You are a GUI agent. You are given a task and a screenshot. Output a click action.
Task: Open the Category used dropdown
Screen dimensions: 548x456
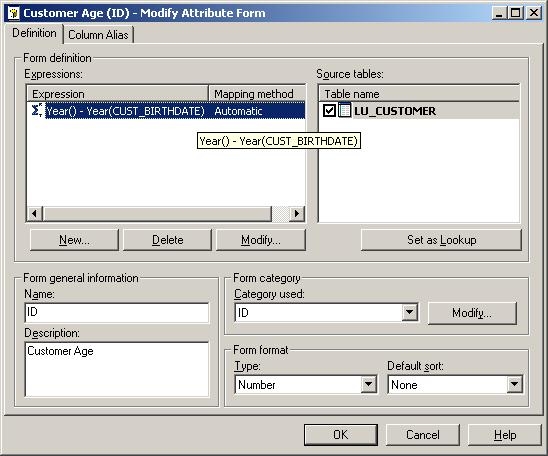pyautogui.click(x=409, y=312)
